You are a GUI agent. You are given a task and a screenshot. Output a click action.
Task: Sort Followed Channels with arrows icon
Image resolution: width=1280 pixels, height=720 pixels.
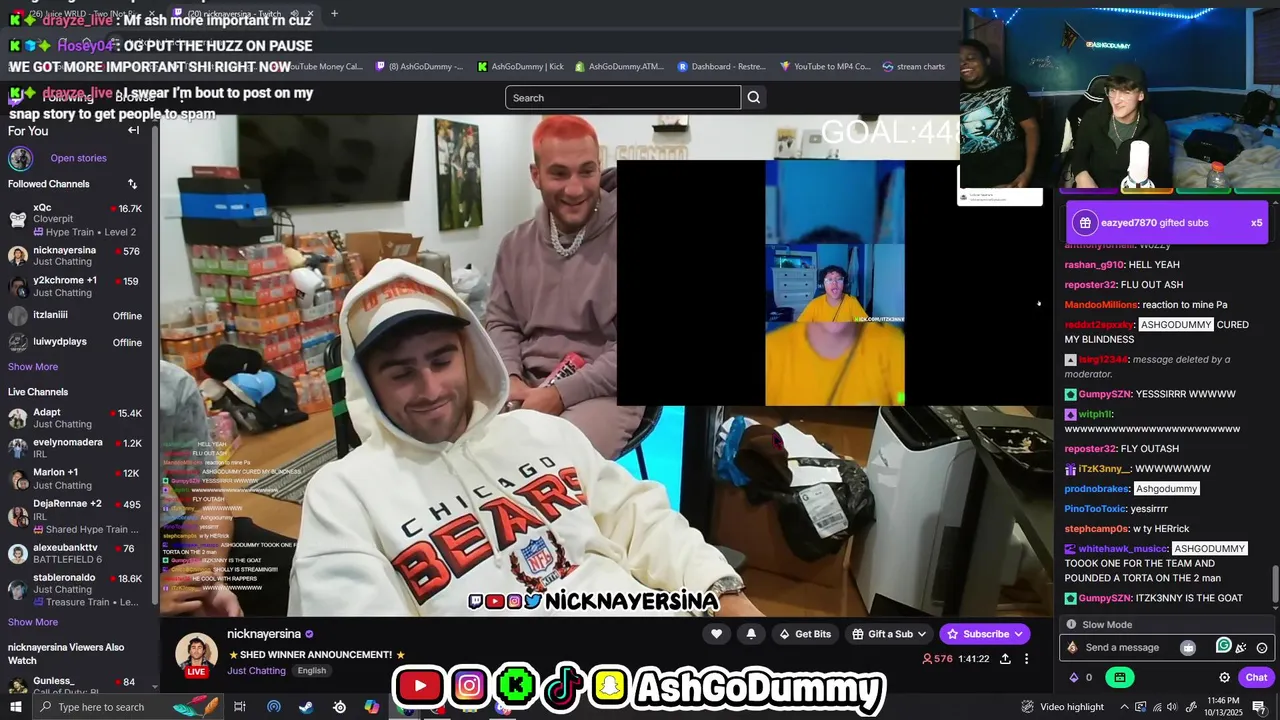pyautogui.click(x=132, y=184)
